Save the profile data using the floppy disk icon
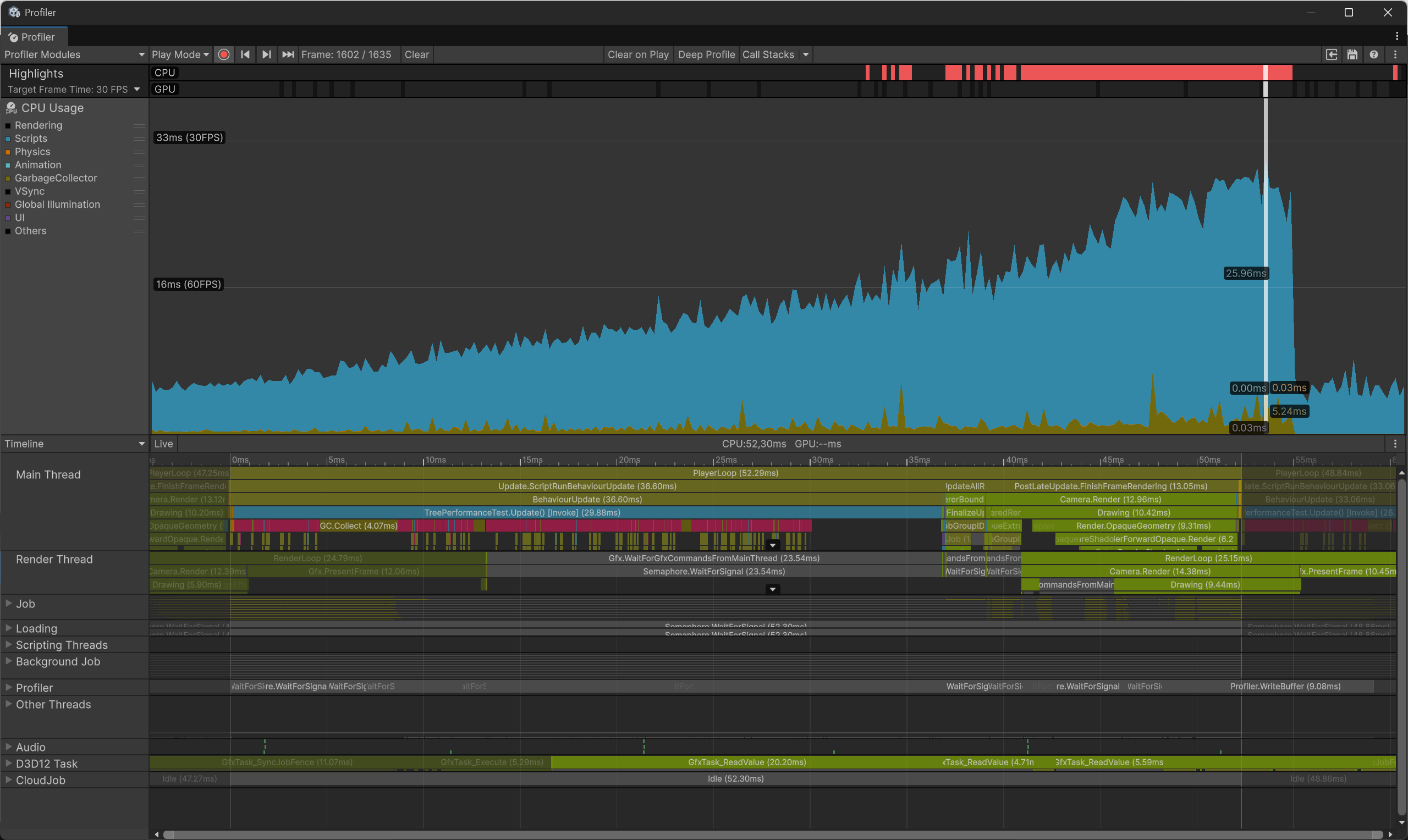 1352,54
